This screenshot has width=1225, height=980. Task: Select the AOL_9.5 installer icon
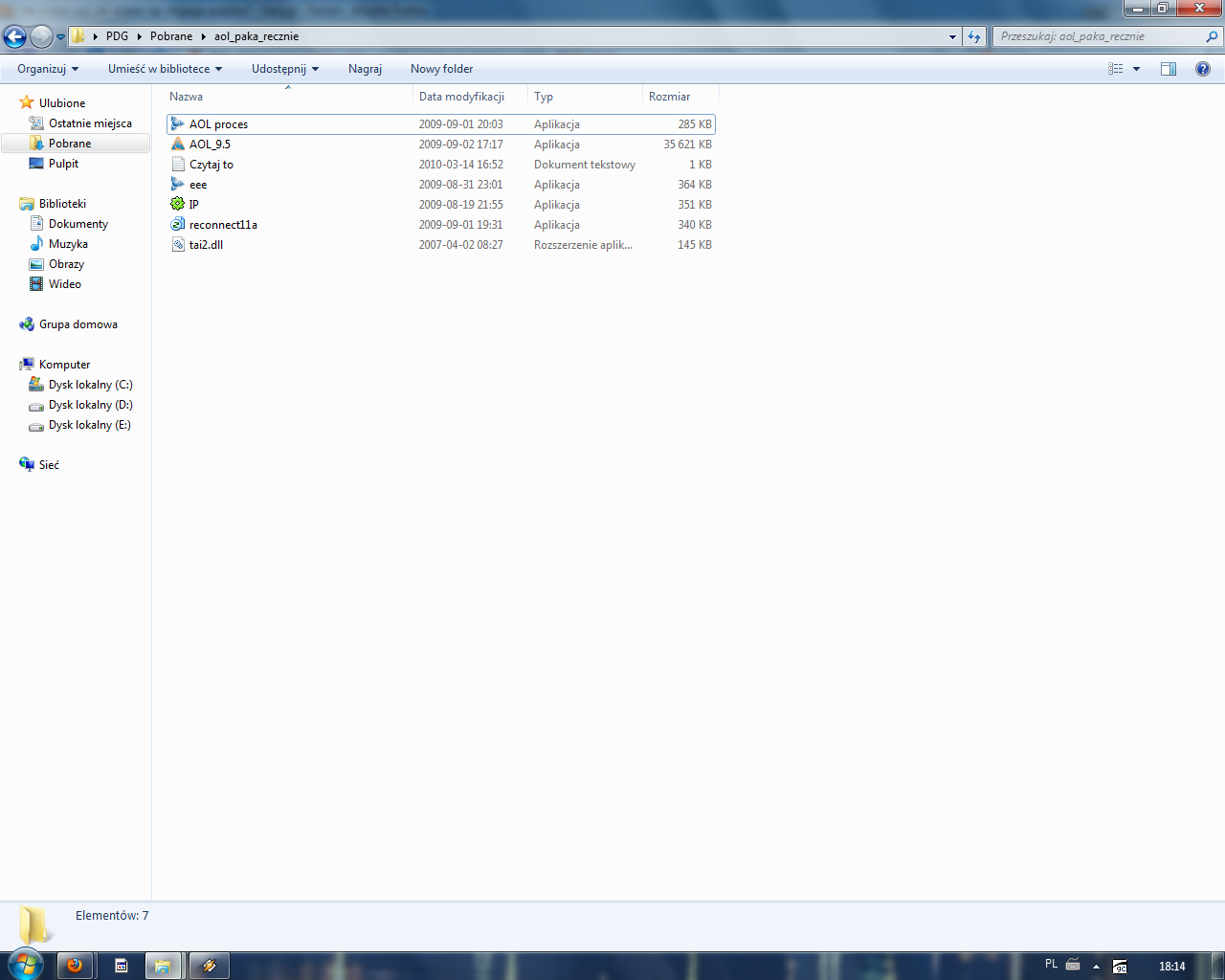178,144
